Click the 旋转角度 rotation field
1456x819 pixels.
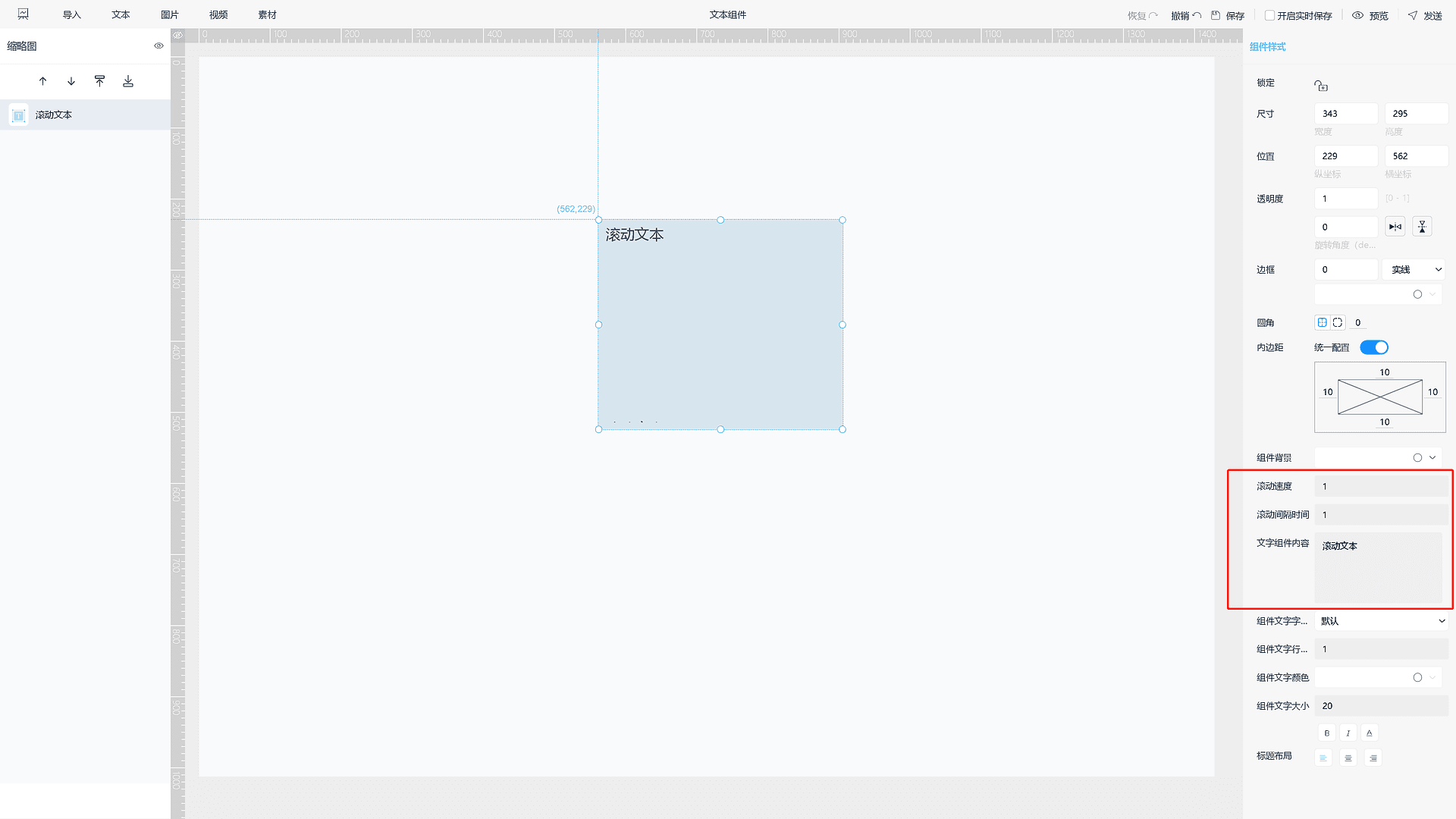click(x=1346, y=227)
